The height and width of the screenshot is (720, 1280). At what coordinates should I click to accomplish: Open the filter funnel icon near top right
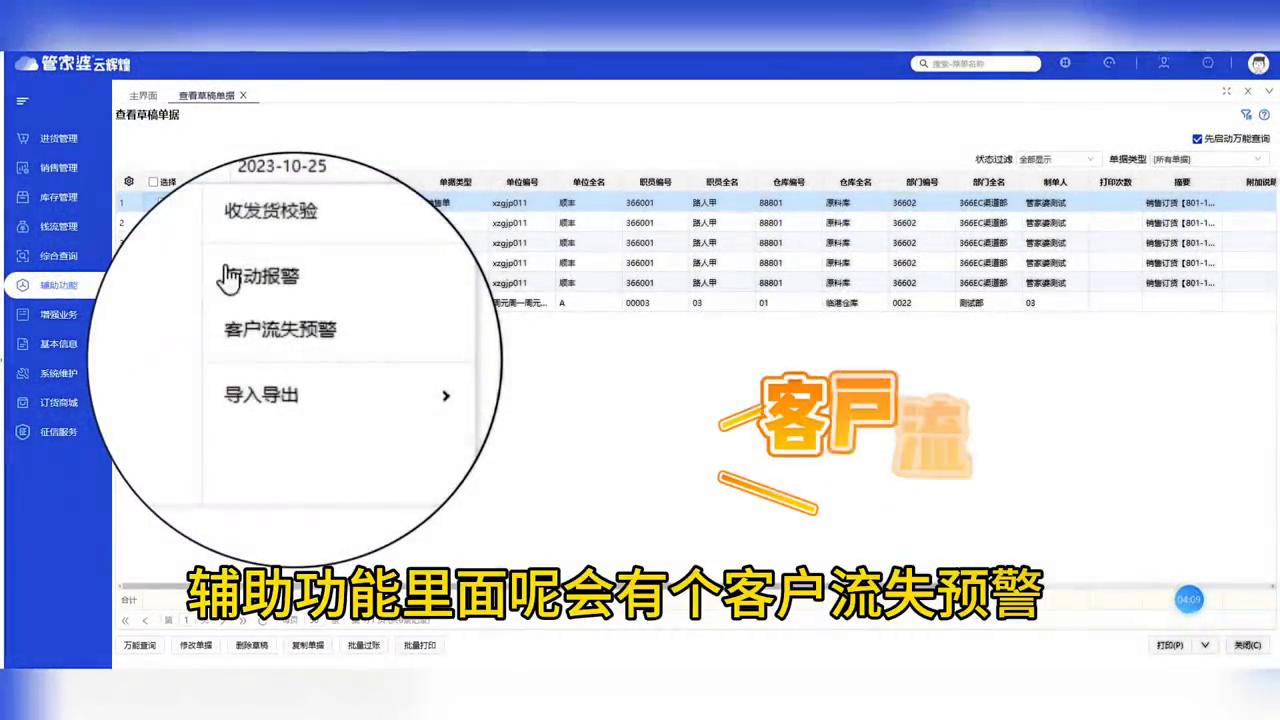[1246, 114]
